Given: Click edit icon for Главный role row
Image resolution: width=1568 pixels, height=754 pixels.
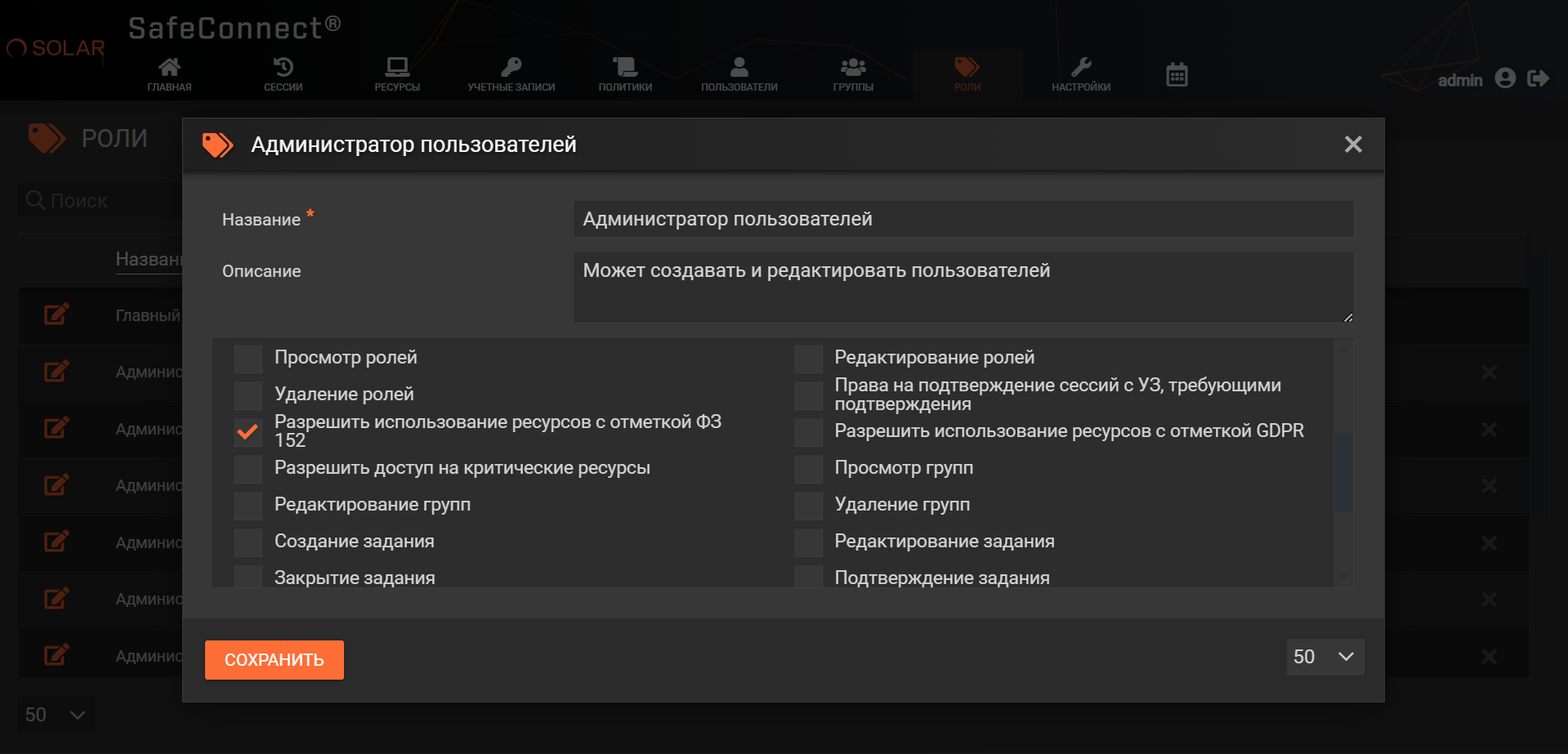Looking at the screenshot, I should (56, 315).
